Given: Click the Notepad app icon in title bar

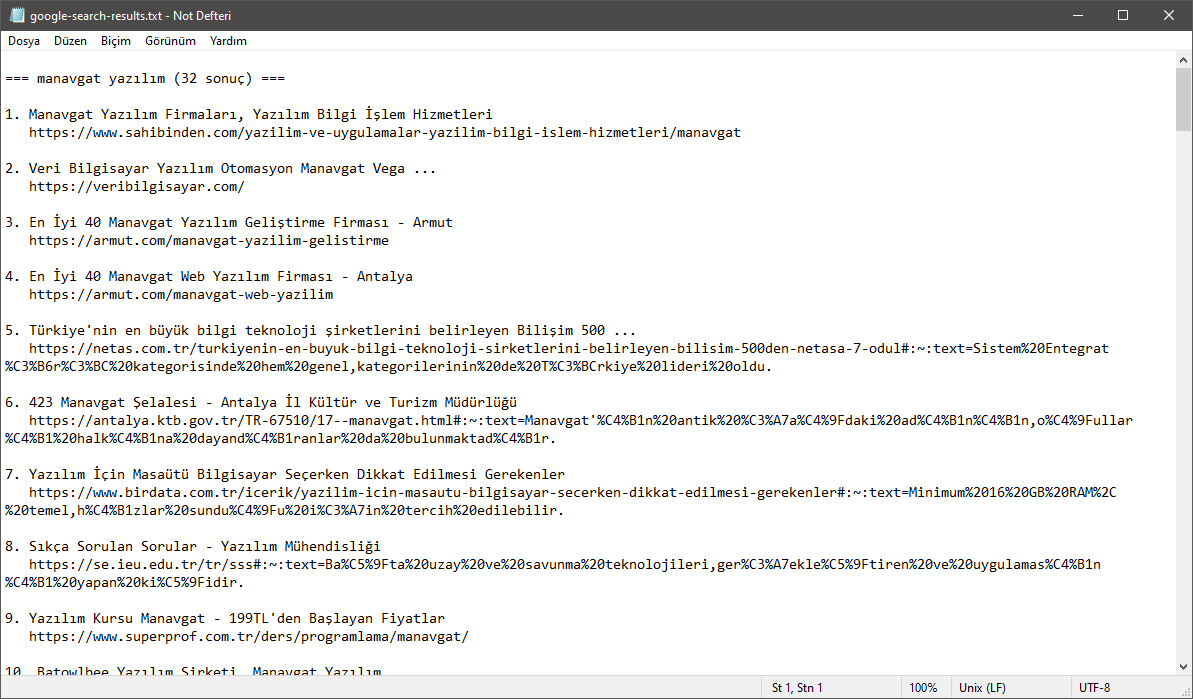Looking at the screenshot, I should 17,15.
